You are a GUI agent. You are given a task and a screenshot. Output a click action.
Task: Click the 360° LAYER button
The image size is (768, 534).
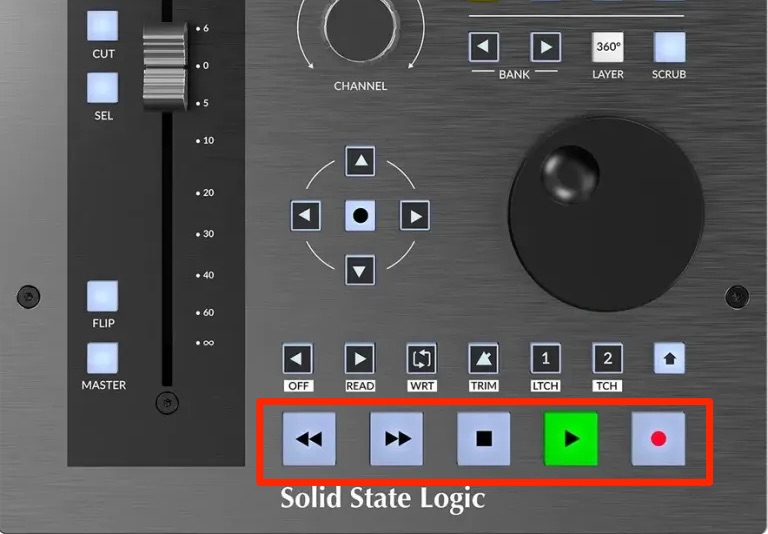tap(608, 47)
